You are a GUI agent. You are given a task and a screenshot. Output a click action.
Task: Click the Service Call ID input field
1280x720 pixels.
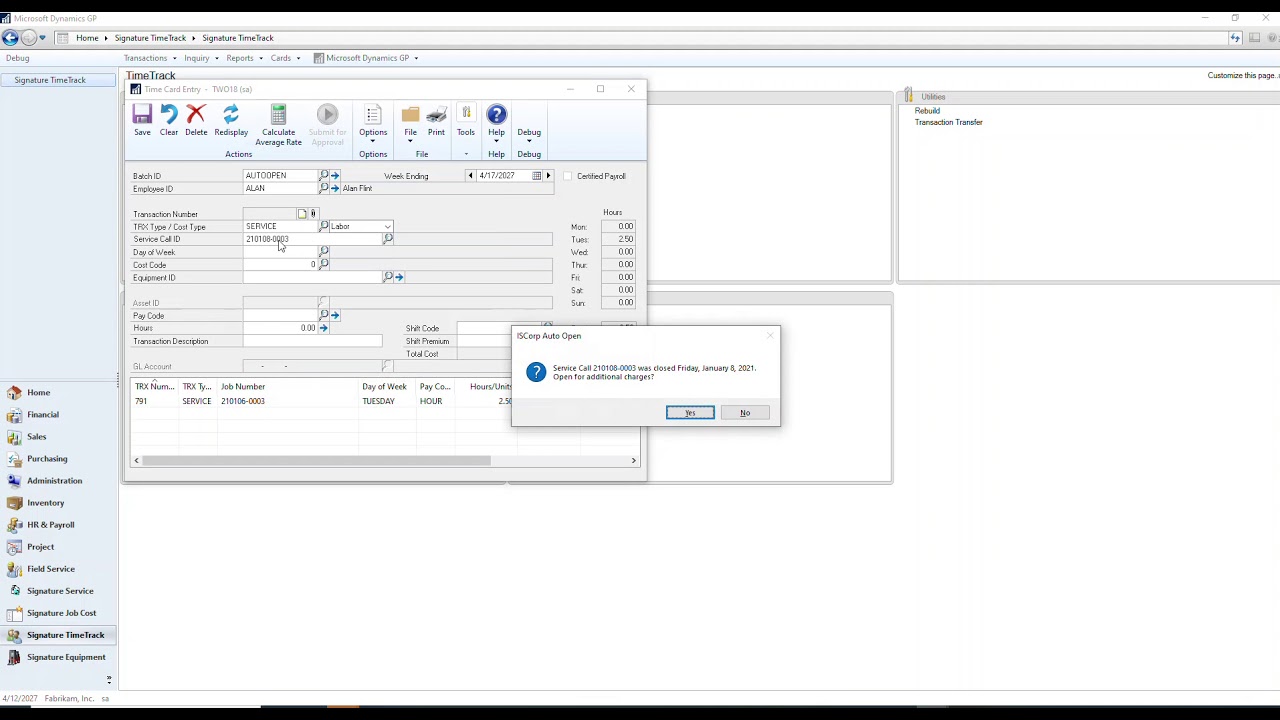pos(312,239)
